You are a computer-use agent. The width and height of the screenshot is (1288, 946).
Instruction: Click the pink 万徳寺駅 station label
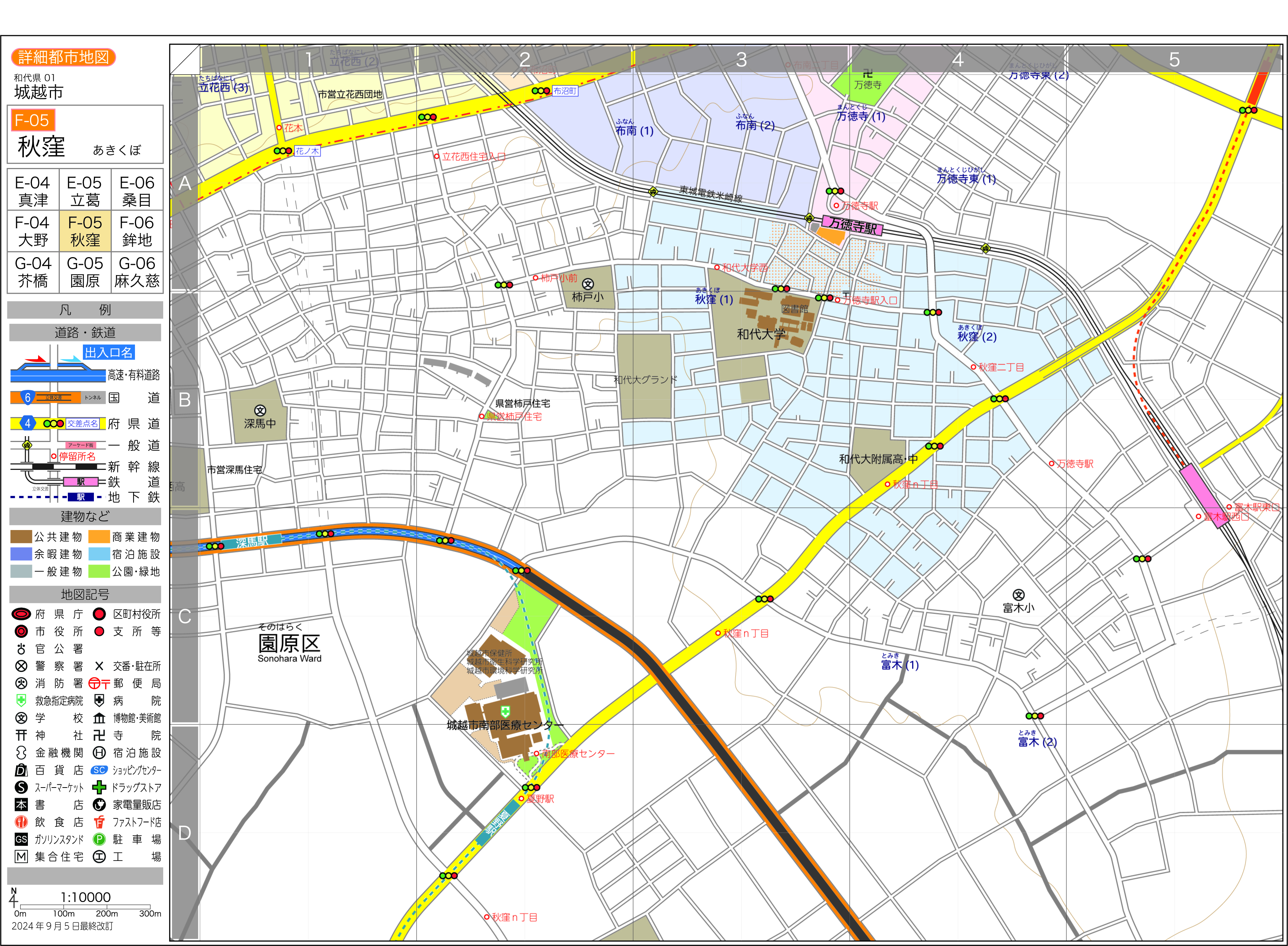point(852,226)
